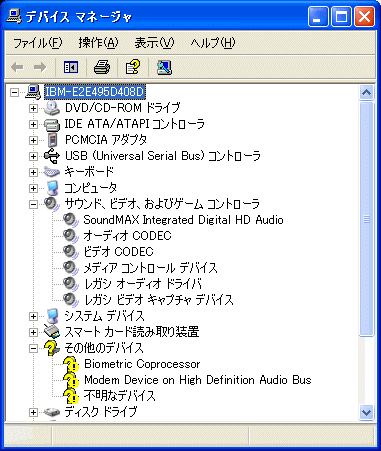Image resolution: width=381 pixels, height=451 pixels.
Task: Select the メディア コントロール デバイス entry text
Action: tap(150, 268)
